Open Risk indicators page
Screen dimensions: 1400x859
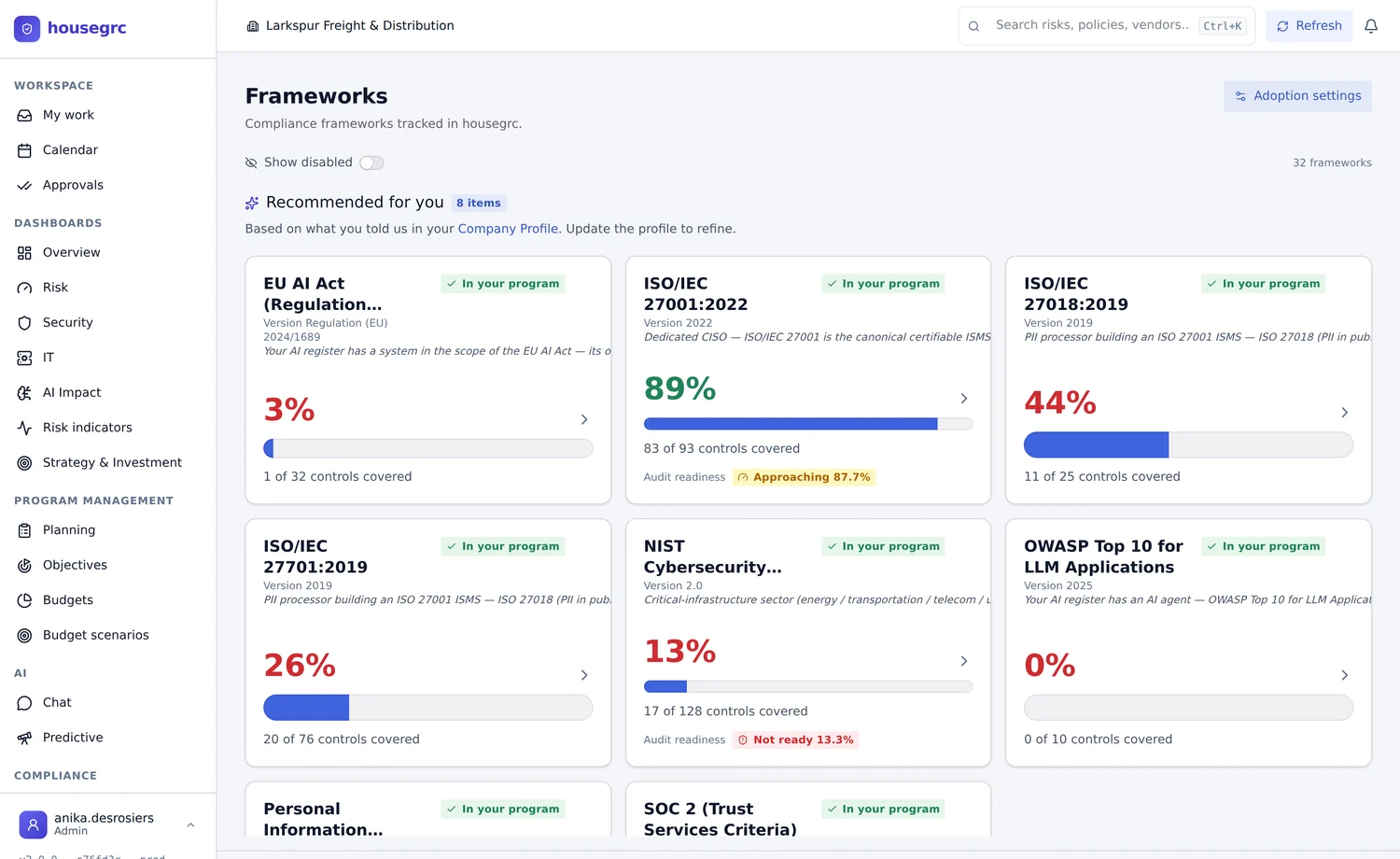[x=108, y=428]
